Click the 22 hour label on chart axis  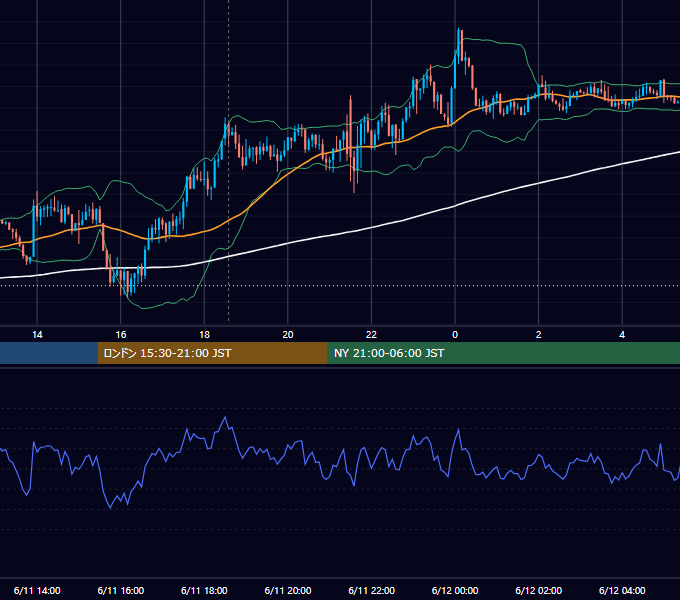tap(371, 335)
